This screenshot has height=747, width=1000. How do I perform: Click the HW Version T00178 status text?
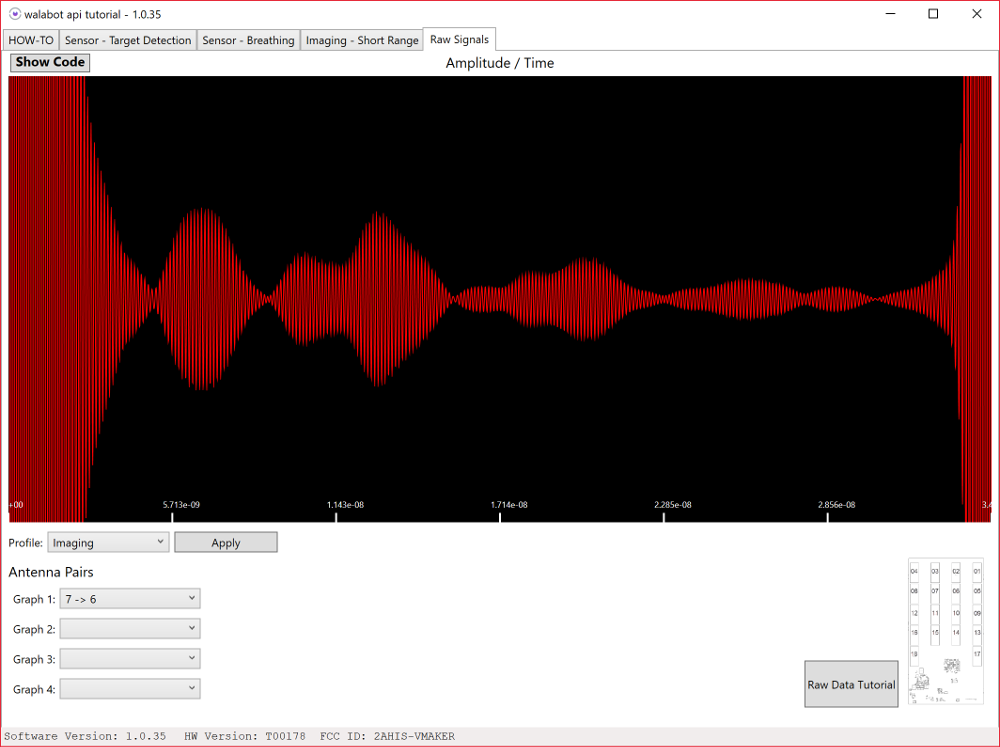[245, 736]
